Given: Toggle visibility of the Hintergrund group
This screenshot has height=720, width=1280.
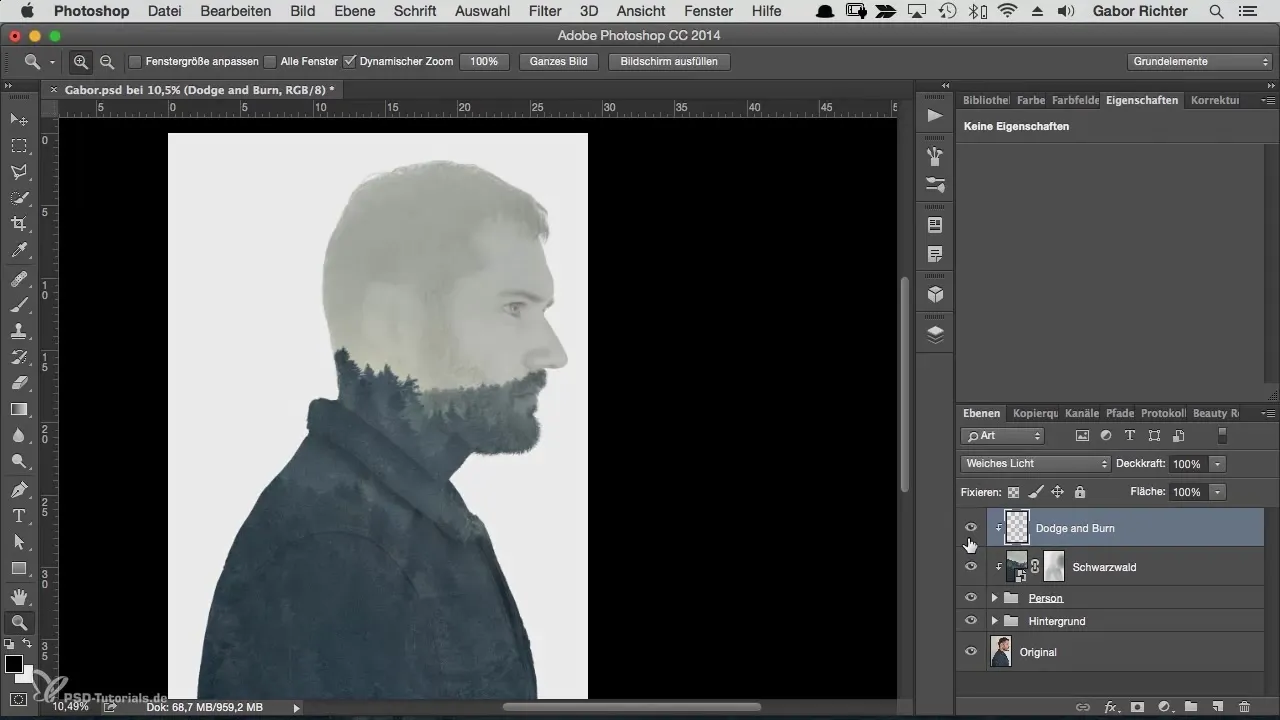Looking at the screenshot, I should click(970, 621).
